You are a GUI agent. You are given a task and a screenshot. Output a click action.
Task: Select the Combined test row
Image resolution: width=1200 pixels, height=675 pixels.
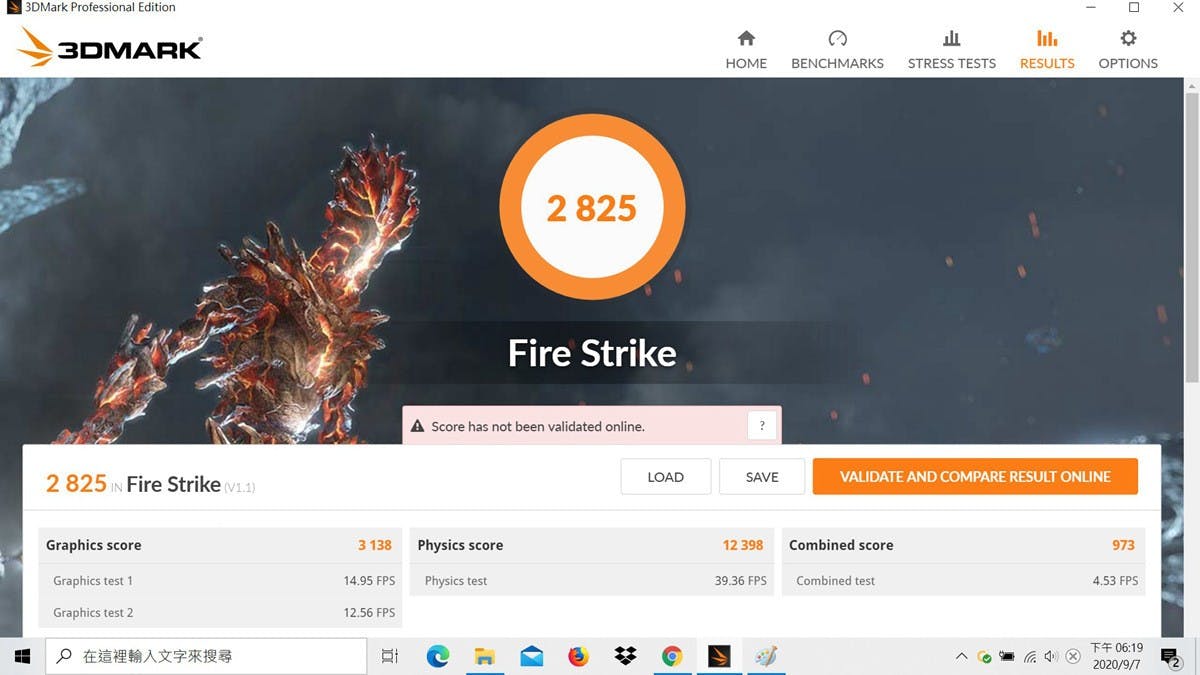pos(963,581)
